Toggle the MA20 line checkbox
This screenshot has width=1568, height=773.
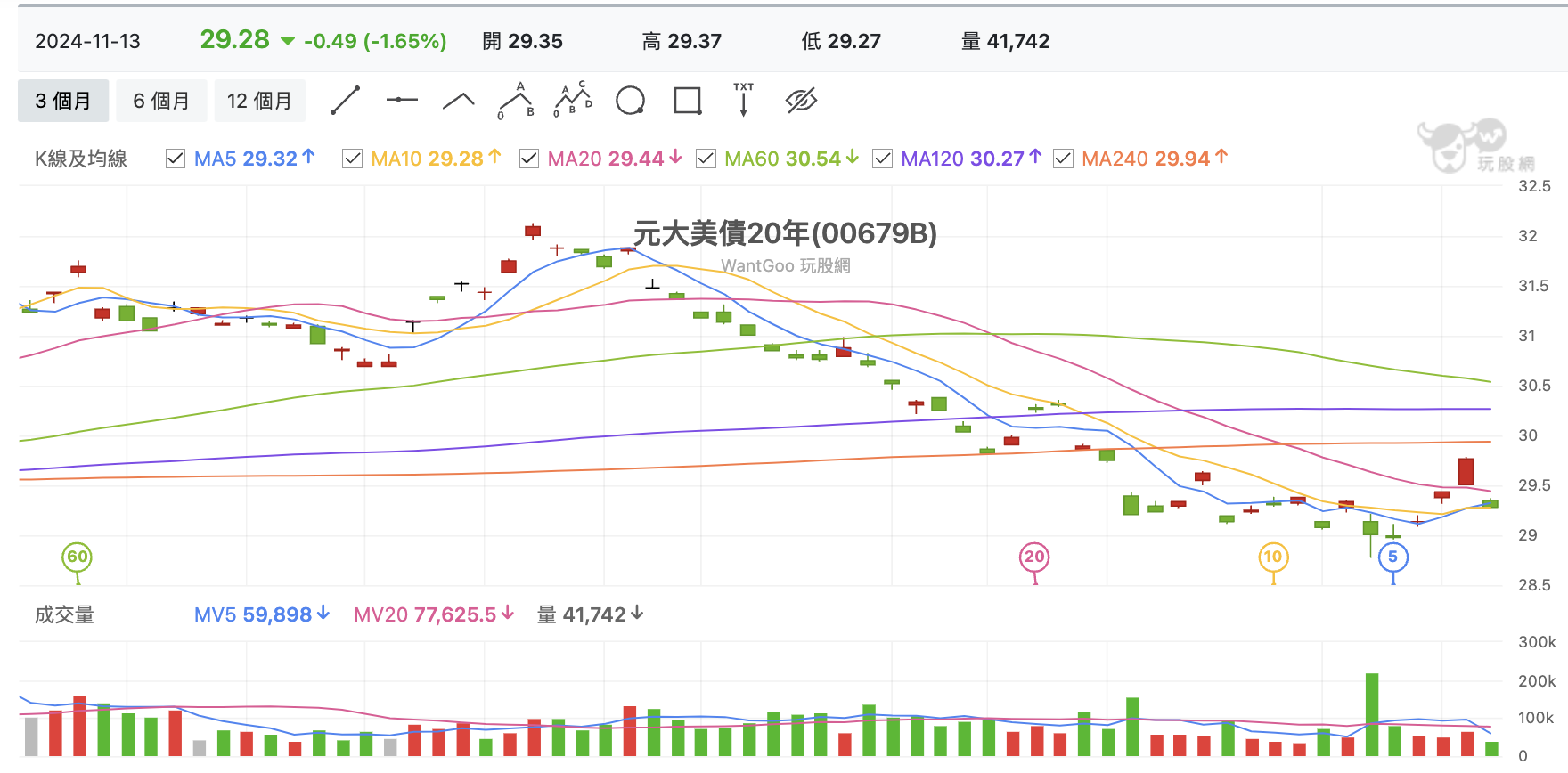(x=529, y=159)
